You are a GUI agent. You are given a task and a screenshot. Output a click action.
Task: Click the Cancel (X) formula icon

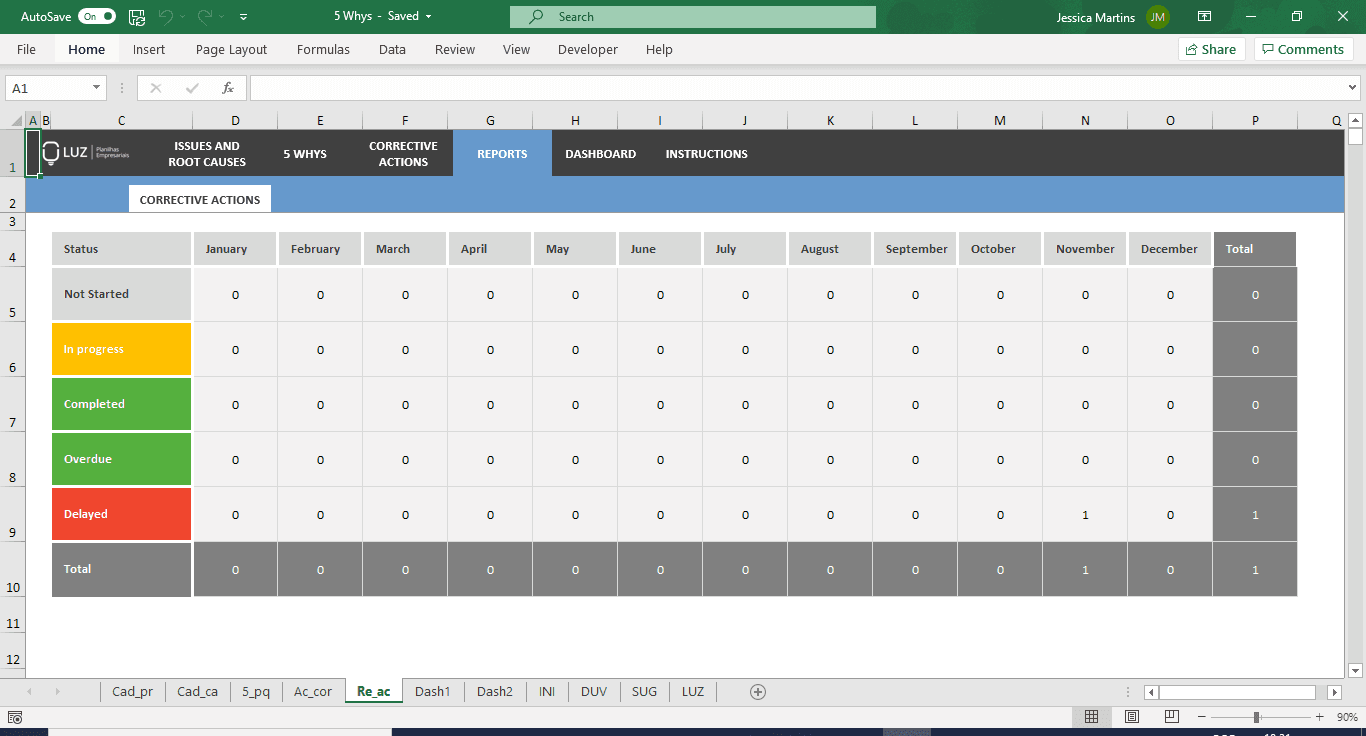tap(155, 88)
